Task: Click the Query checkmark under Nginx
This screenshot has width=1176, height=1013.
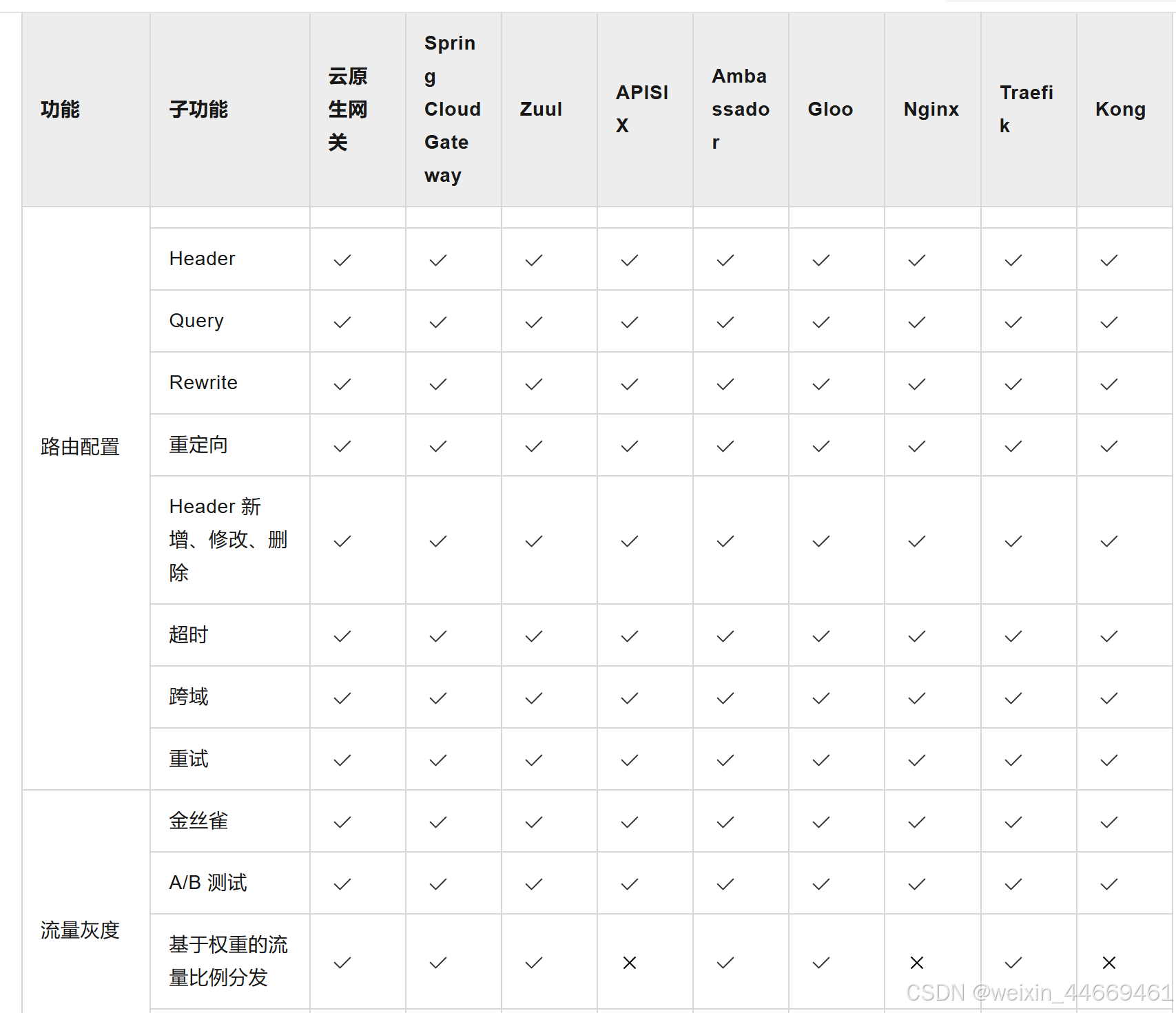Action: 917,322
